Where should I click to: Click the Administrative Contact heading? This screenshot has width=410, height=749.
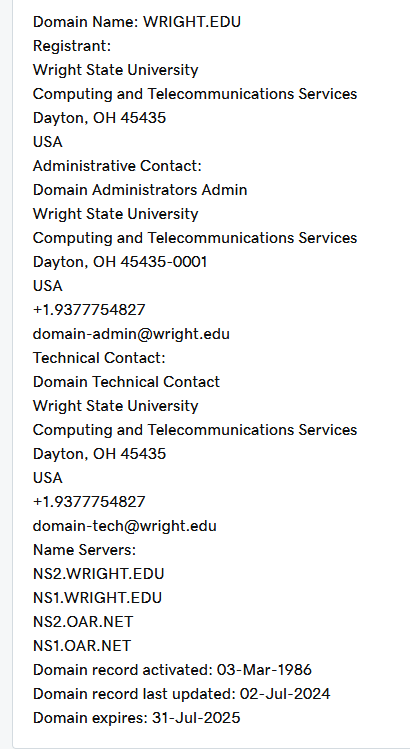118,166
